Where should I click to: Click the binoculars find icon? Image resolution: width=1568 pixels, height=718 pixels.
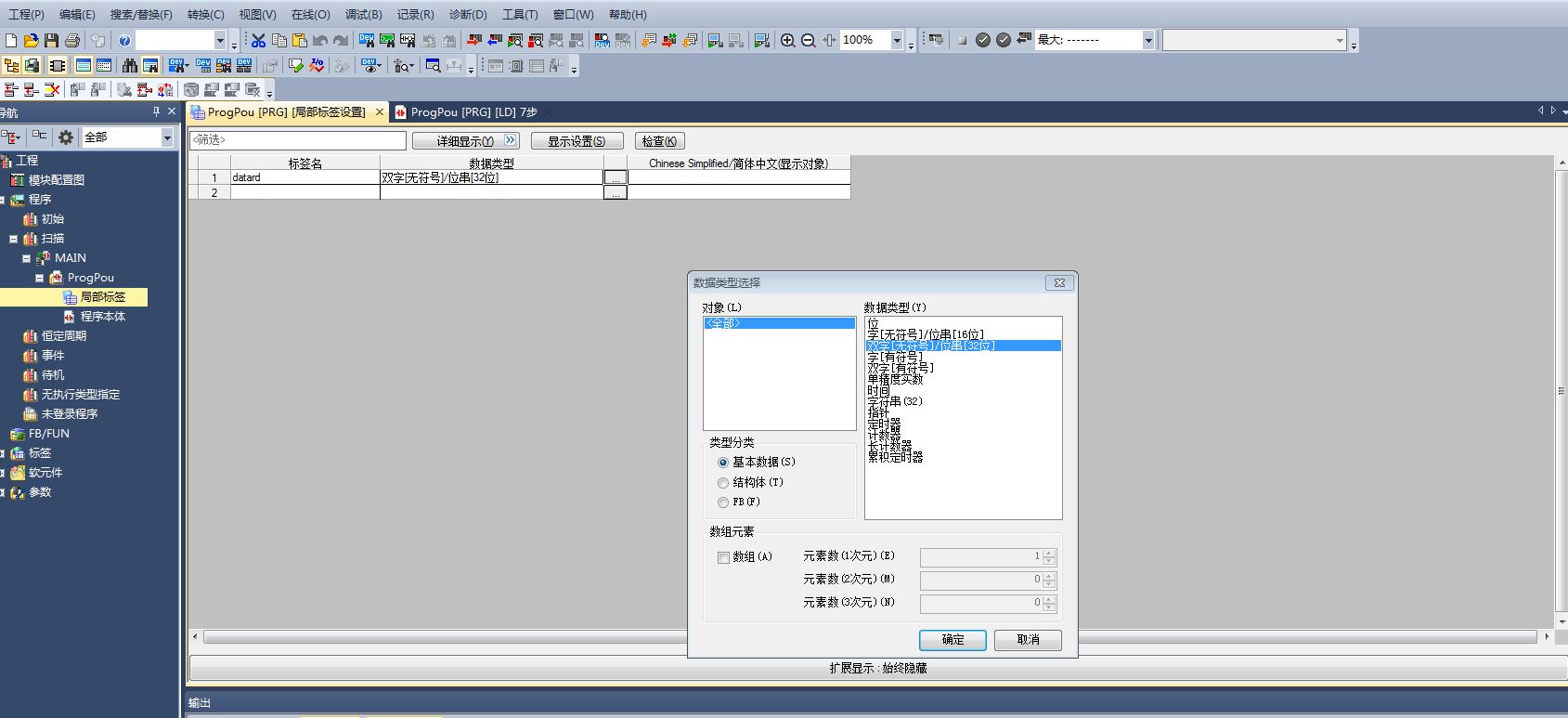[130, 65]
